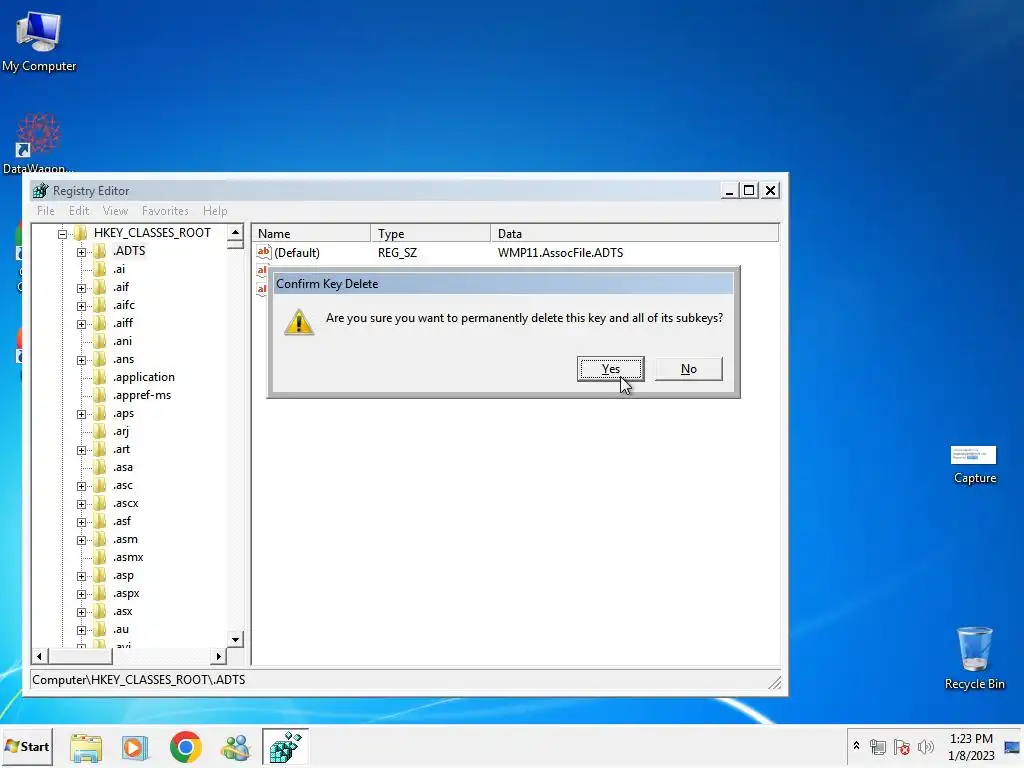Screen dimensions: 1024x768
Task: Open the My Computer desktop icon
Action: tap(39, 42)
